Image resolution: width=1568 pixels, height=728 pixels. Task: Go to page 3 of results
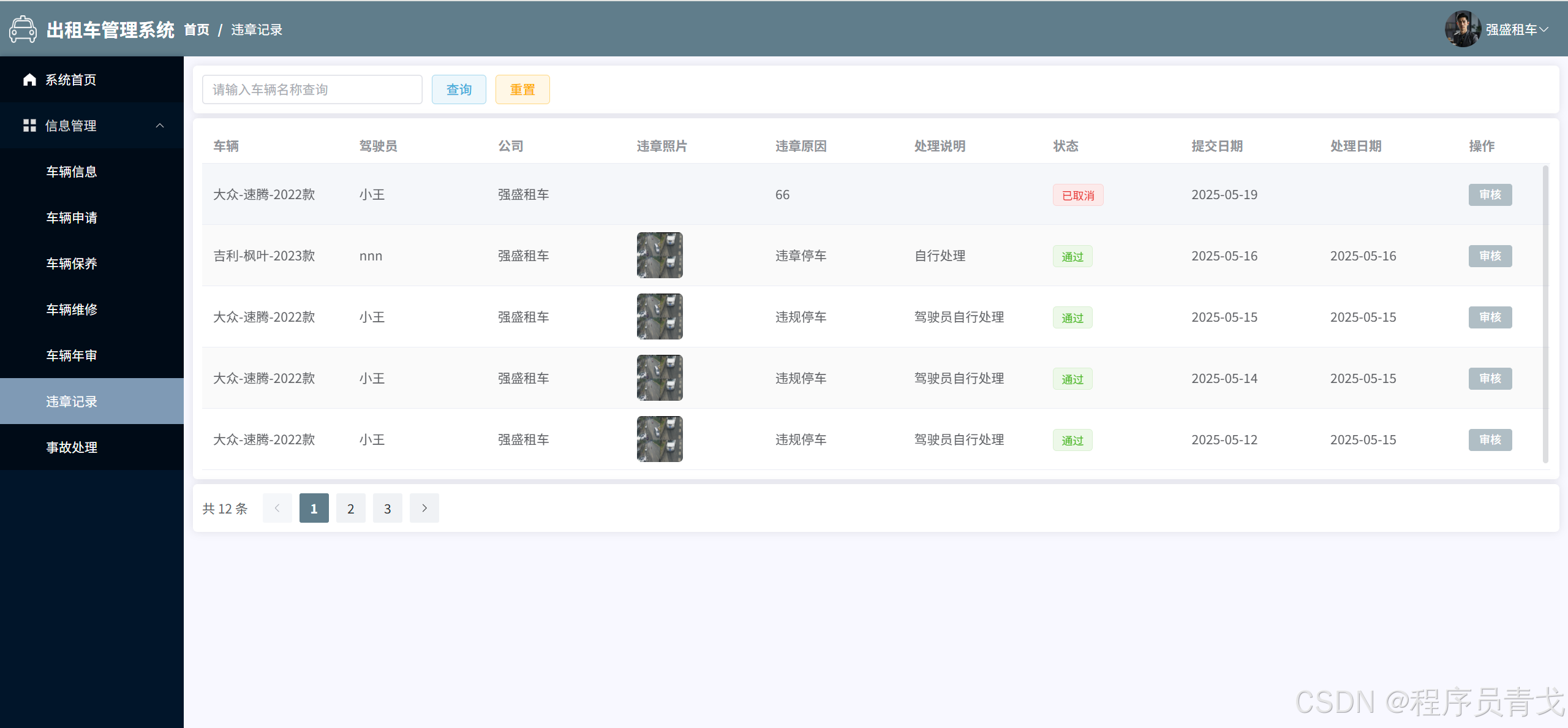[x=387, y=508]
